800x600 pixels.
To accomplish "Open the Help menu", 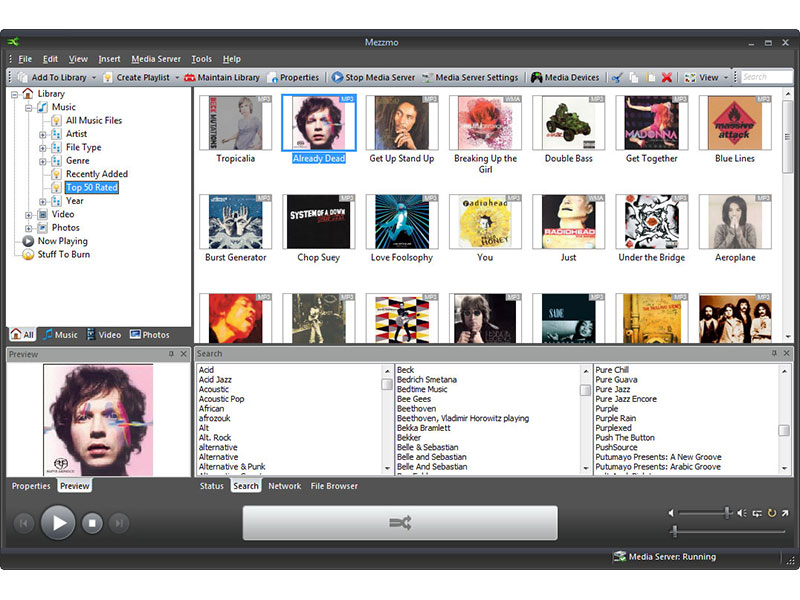I will coord(232,59).
